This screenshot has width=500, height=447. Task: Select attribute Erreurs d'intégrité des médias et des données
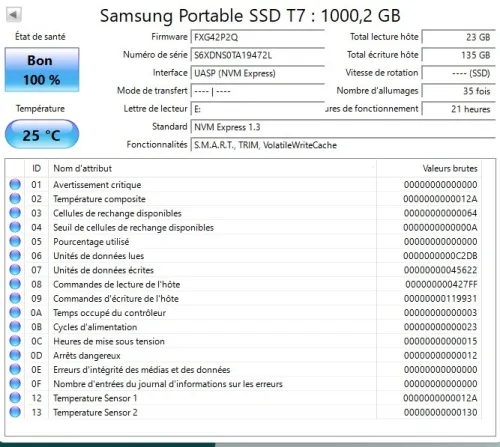[x=142, y=370]
